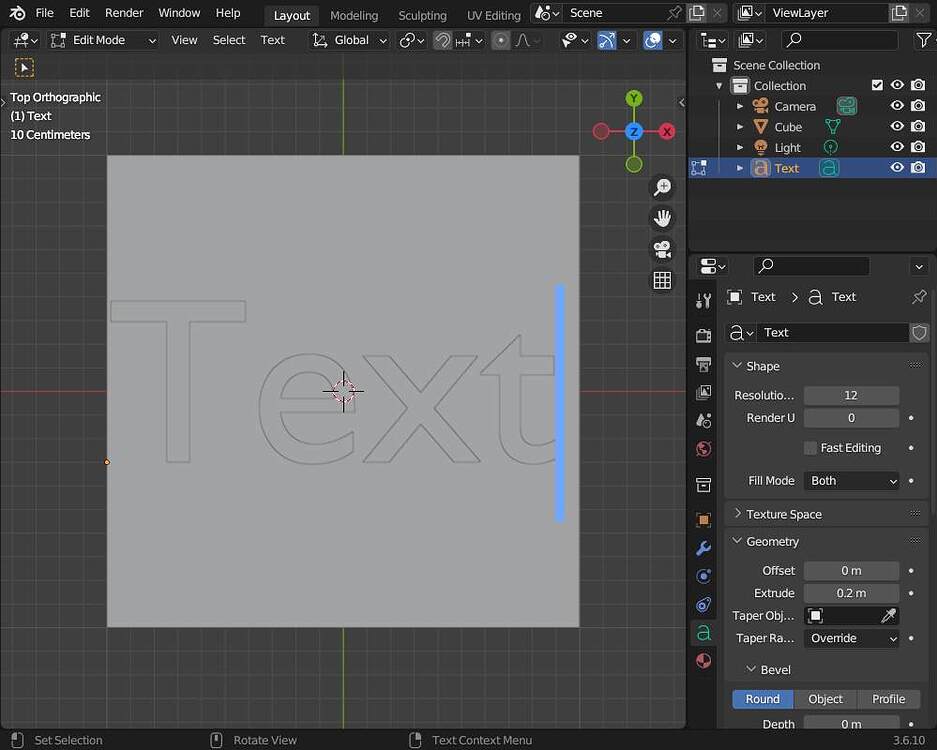Switch to the Modeling workspace tab
The width and height of the screenshot is (937, 750).
tap(354, 16)
